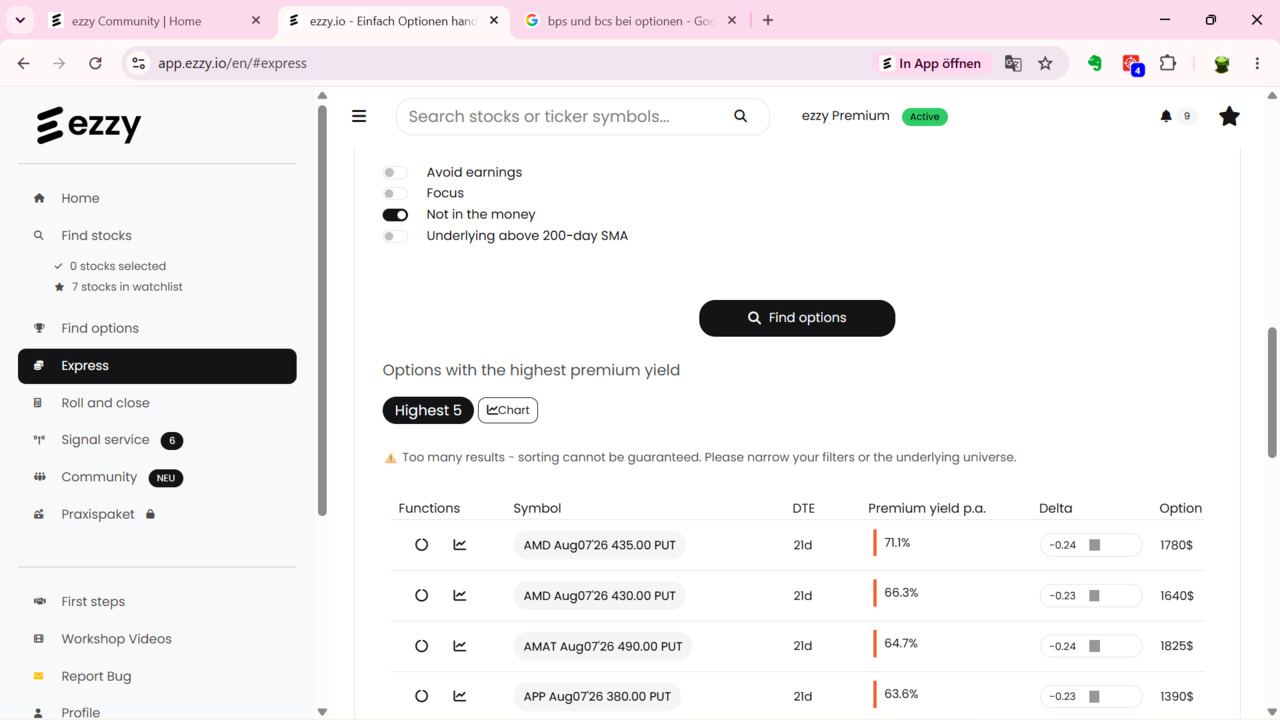Open AMAT Aug07'26 490.00 PUT symbol
1280x720 pixels.
coord(603,646)
